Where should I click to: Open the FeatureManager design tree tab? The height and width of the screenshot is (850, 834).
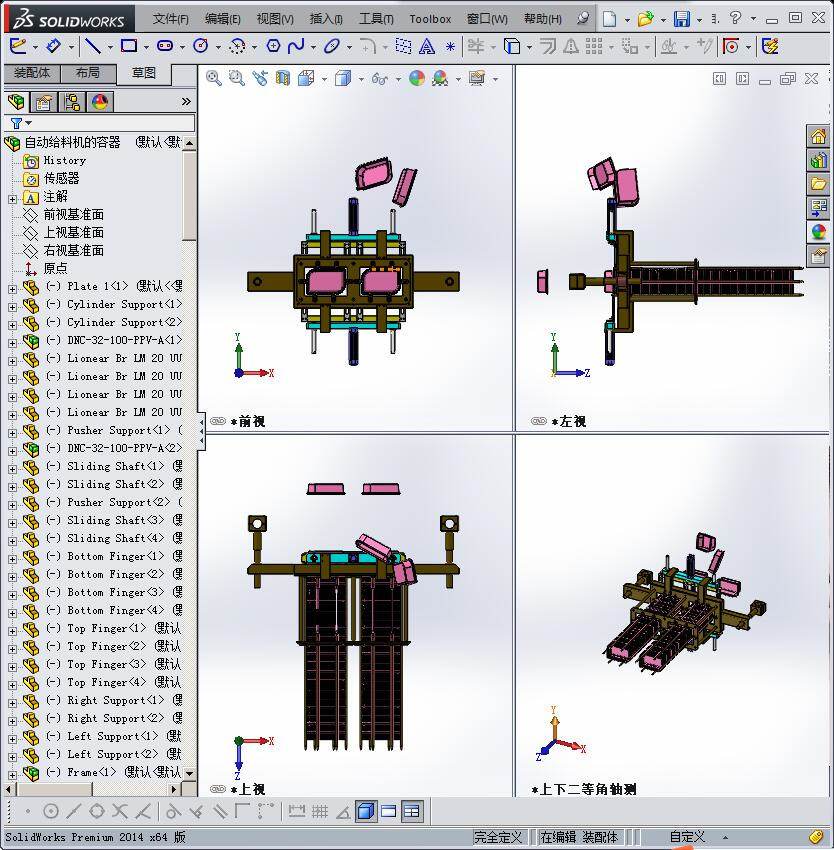pyautogui.click(x=16, y=101)
